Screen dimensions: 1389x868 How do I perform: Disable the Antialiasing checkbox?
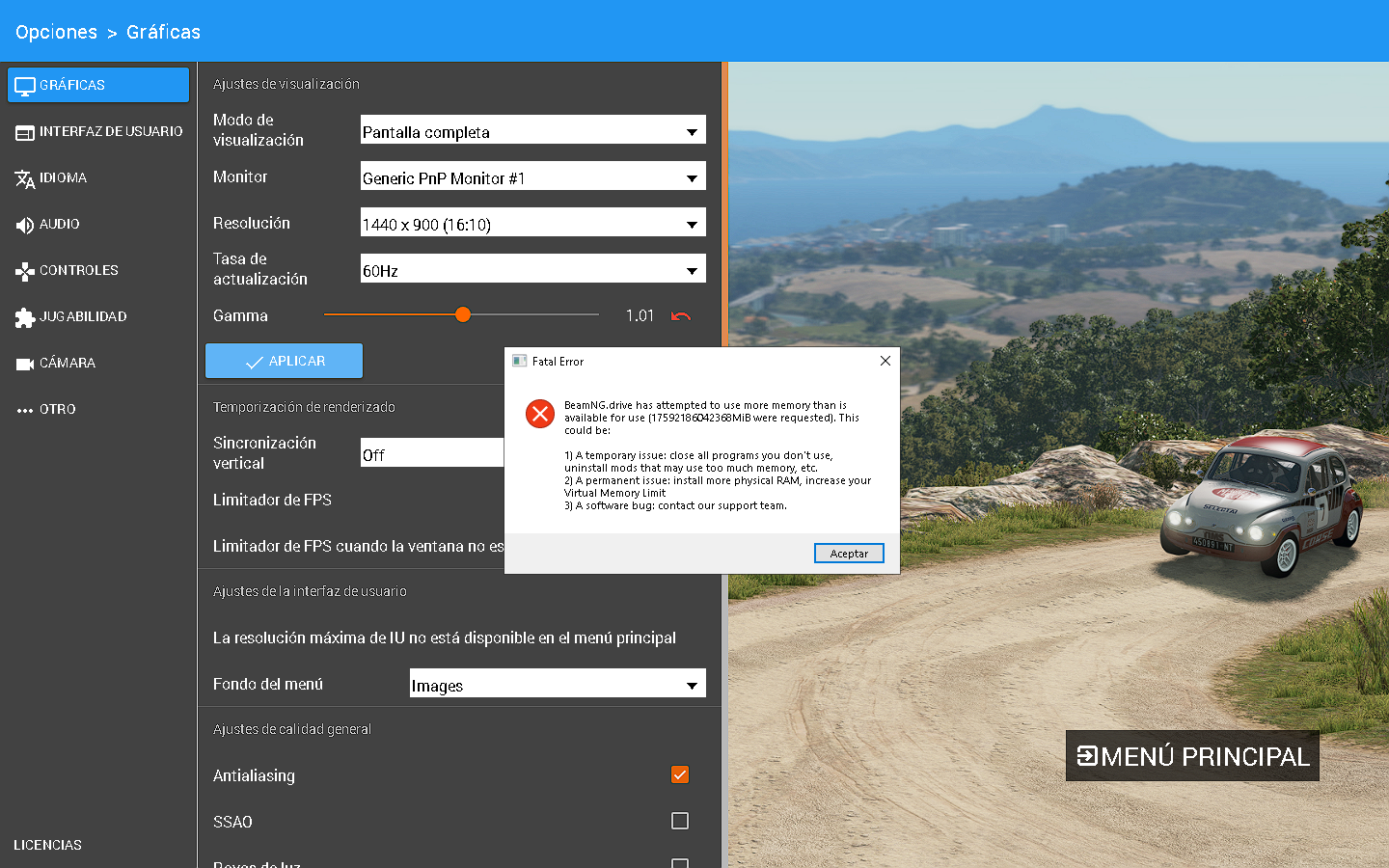point(680,774)
